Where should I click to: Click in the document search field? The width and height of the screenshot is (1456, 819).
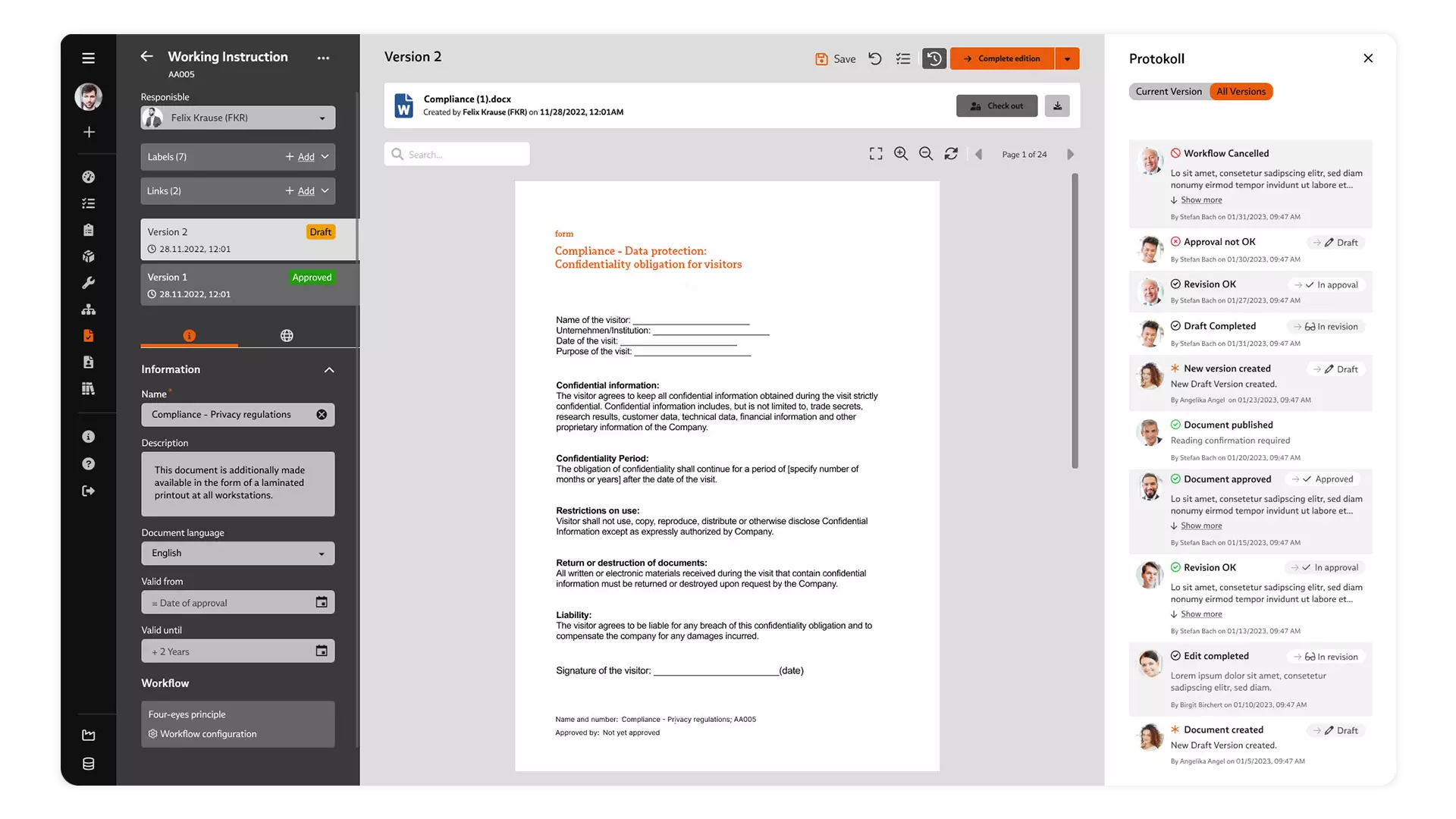click(x=457, y=154)
